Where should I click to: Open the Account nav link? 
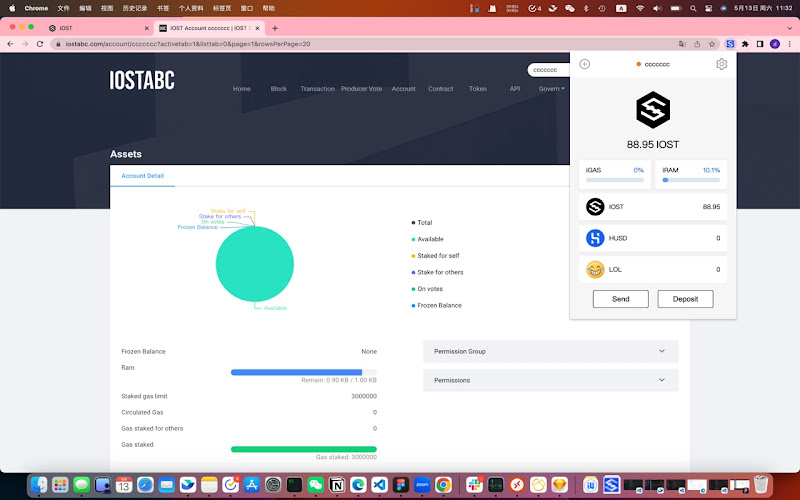click(x=404, y=89)
